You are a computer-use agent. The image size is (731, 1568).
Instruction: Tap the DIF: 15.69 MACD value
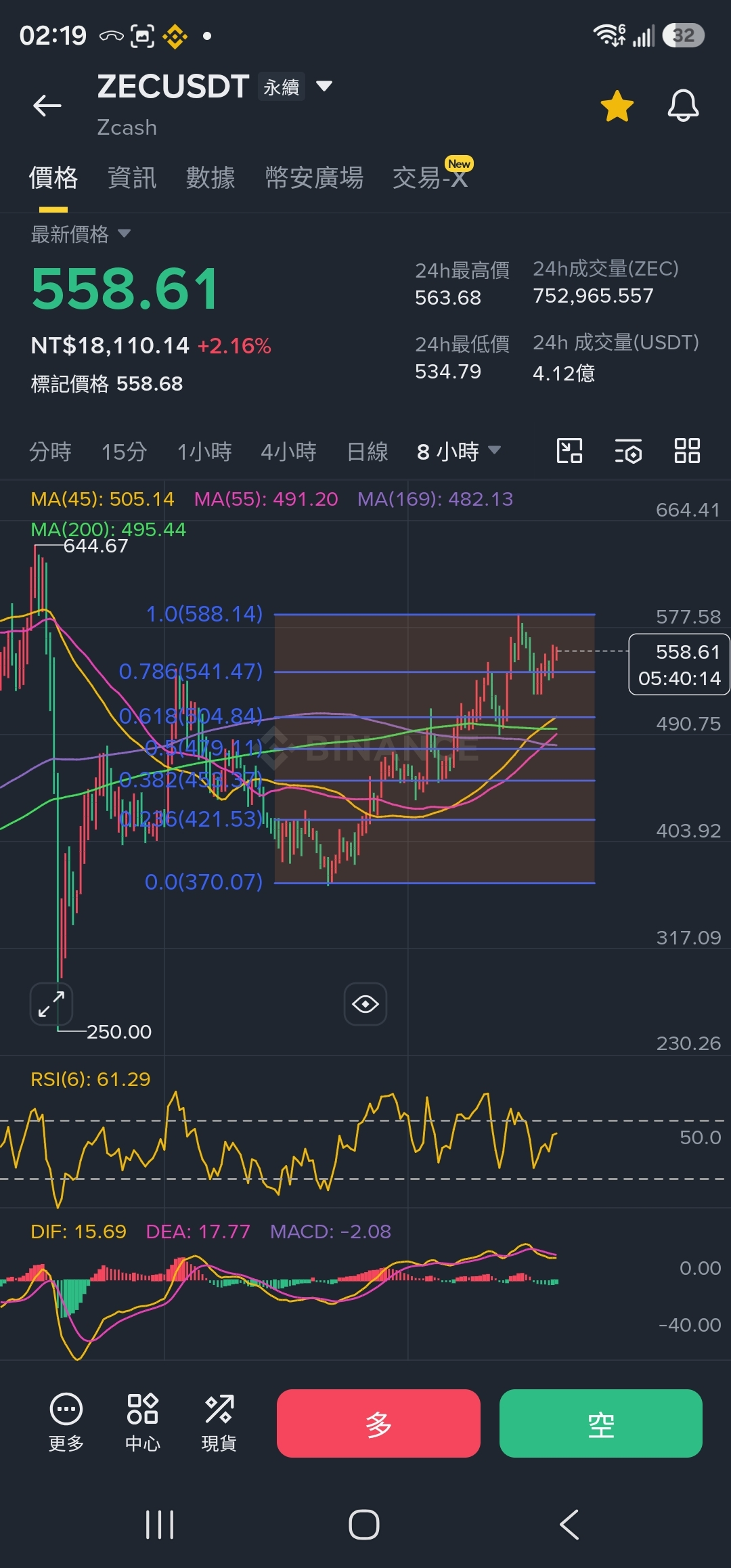(79, 1232)
